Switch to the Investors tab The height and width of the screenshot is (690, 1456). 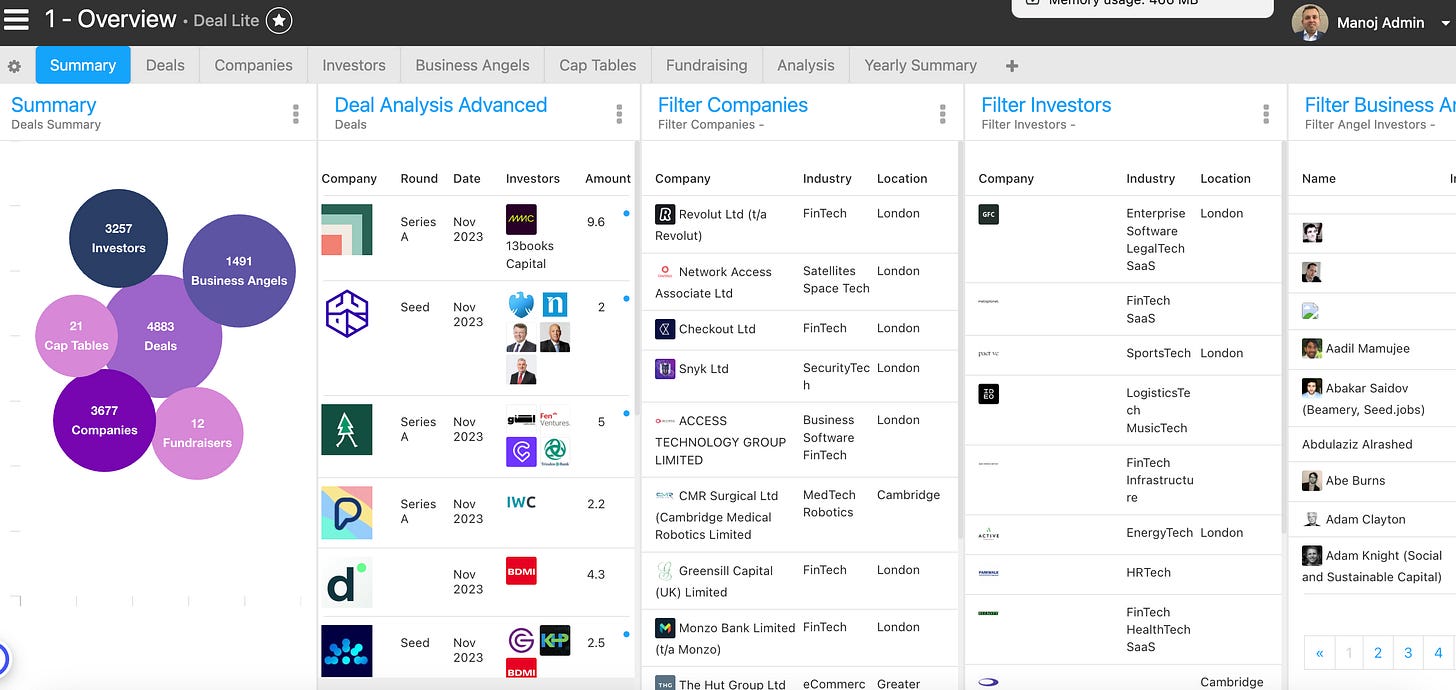pyautogui.click(x=354, y=65)
